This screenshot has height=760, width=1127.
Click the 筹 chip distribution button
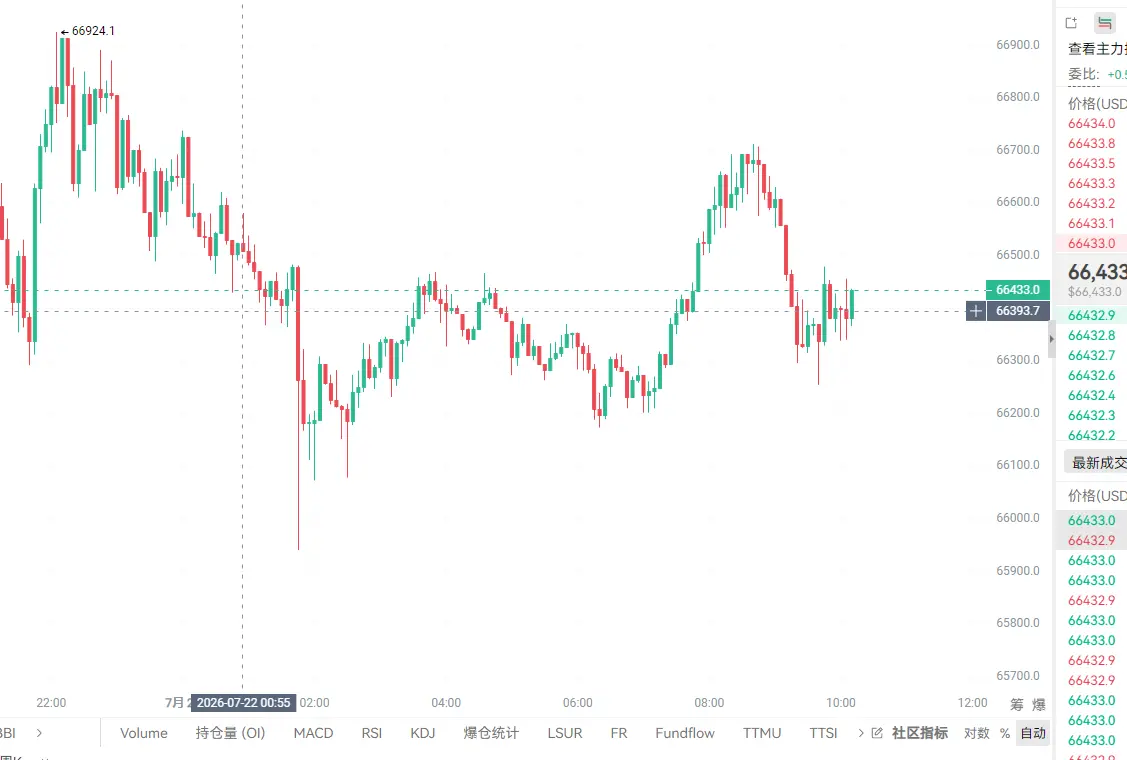(x=1016, y=704)
